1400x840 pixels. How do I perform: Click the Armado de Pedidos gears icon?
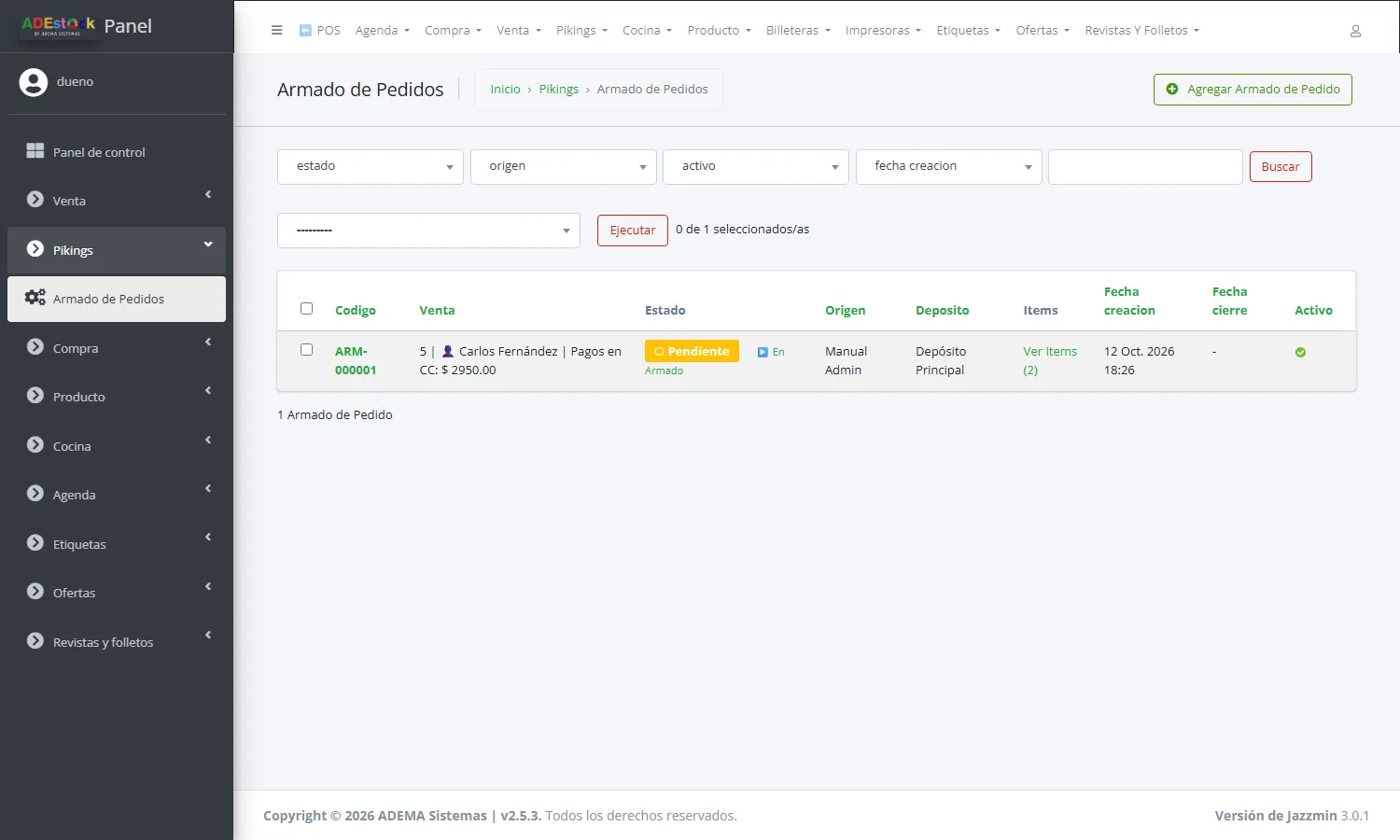click(x=35, y=298)
